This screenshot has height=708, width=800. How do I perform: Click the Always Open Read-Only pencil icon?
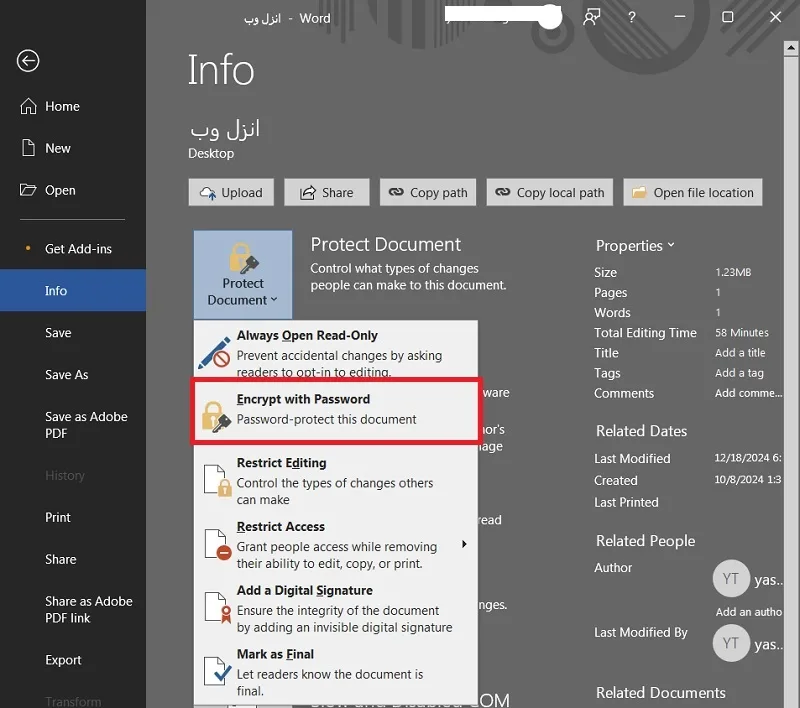click(214, 353)
